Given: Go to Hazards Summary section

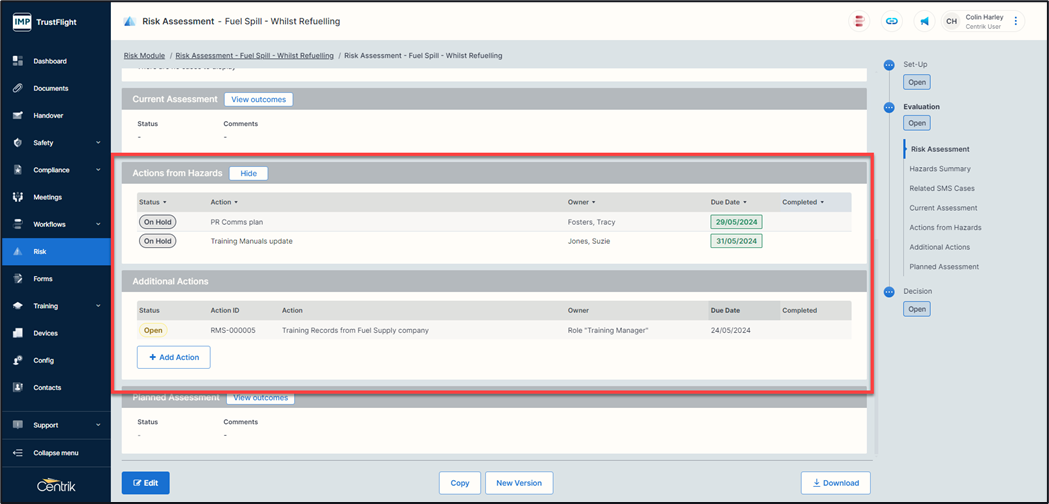Looking at the screenshot, I should pyautogui.click(x=939, y=169).
